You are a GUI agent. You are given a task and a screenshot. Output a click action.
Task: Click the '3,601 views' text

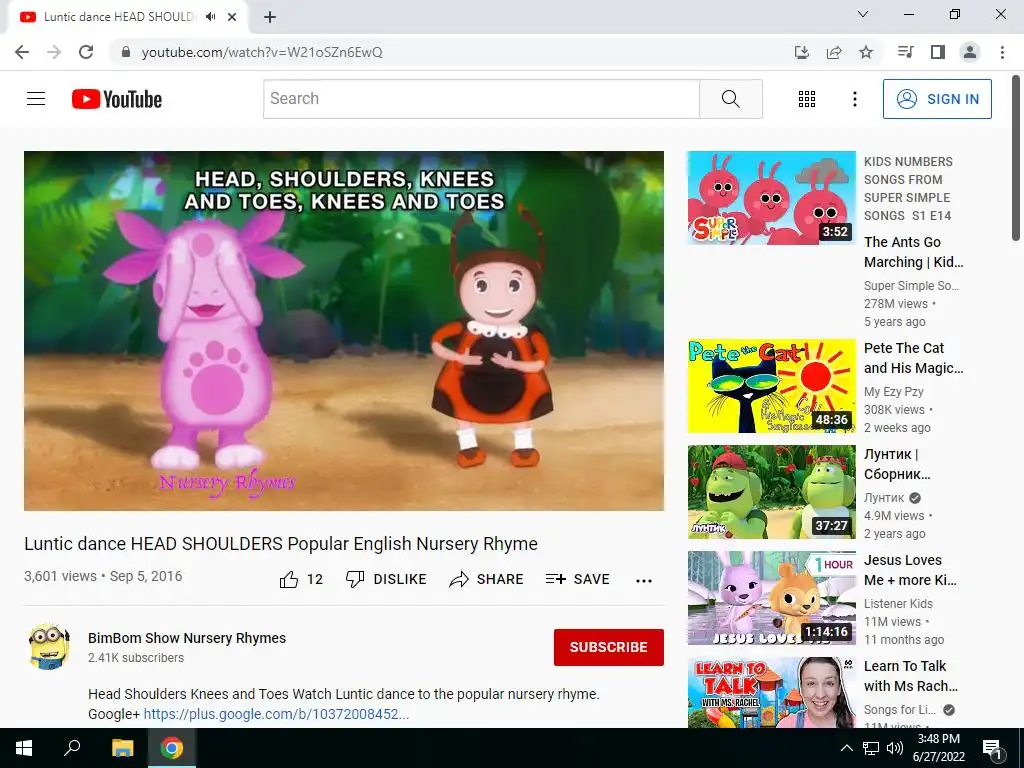point(60,576)
